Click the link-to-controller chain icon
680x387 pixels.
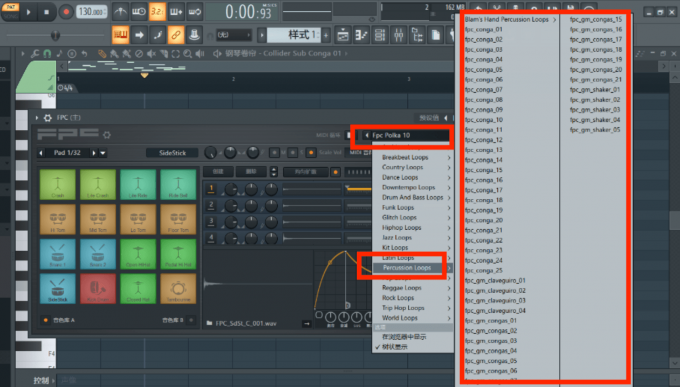pyautogui.click(x=176, y=35)
